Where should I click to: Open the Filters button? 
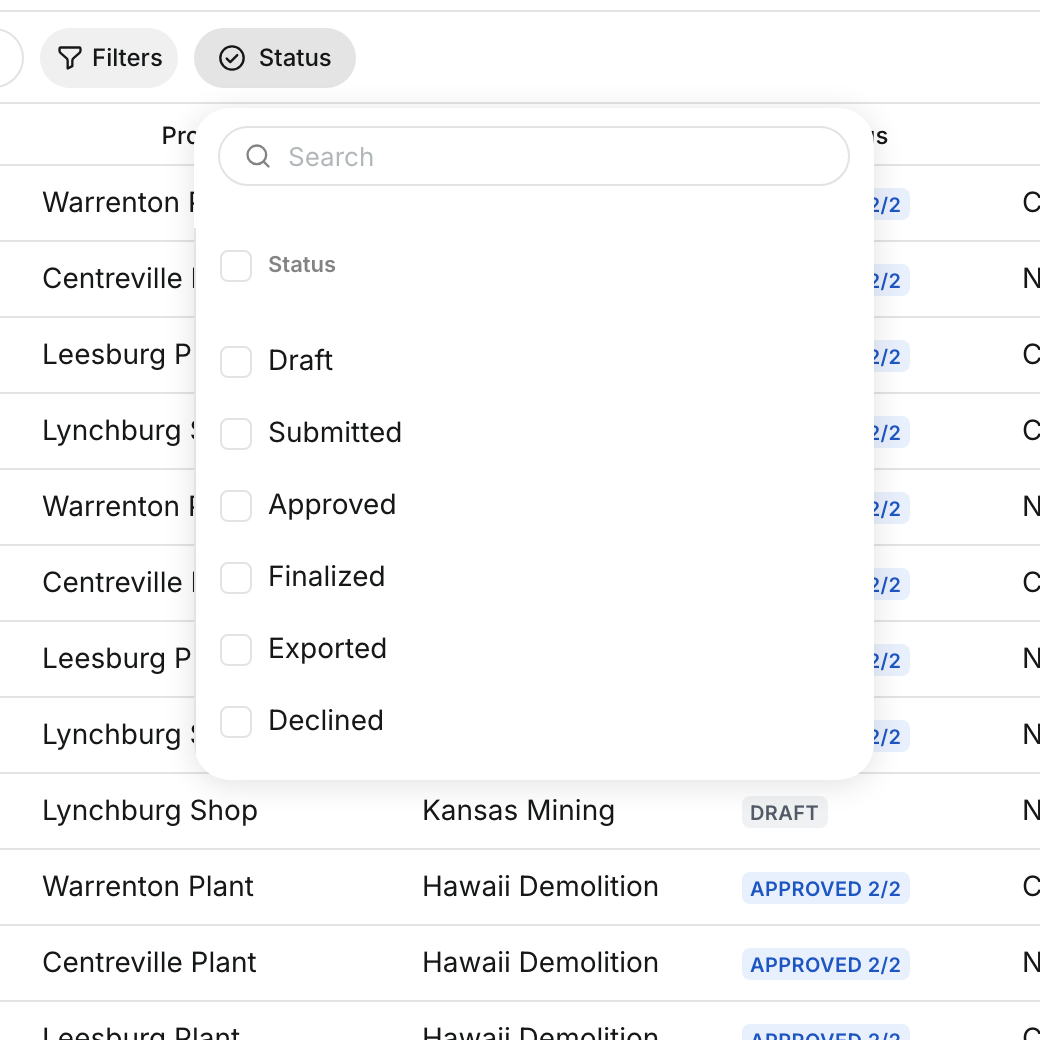pos(109,58)
